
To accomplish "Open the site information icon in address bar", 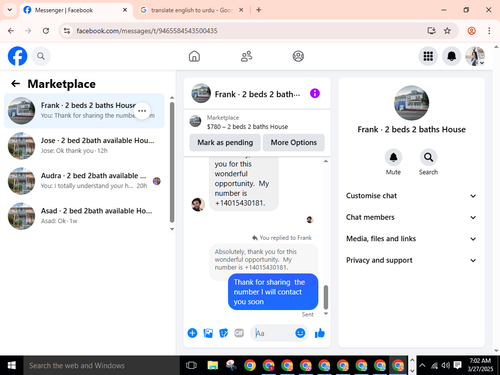I will point(67,31).
